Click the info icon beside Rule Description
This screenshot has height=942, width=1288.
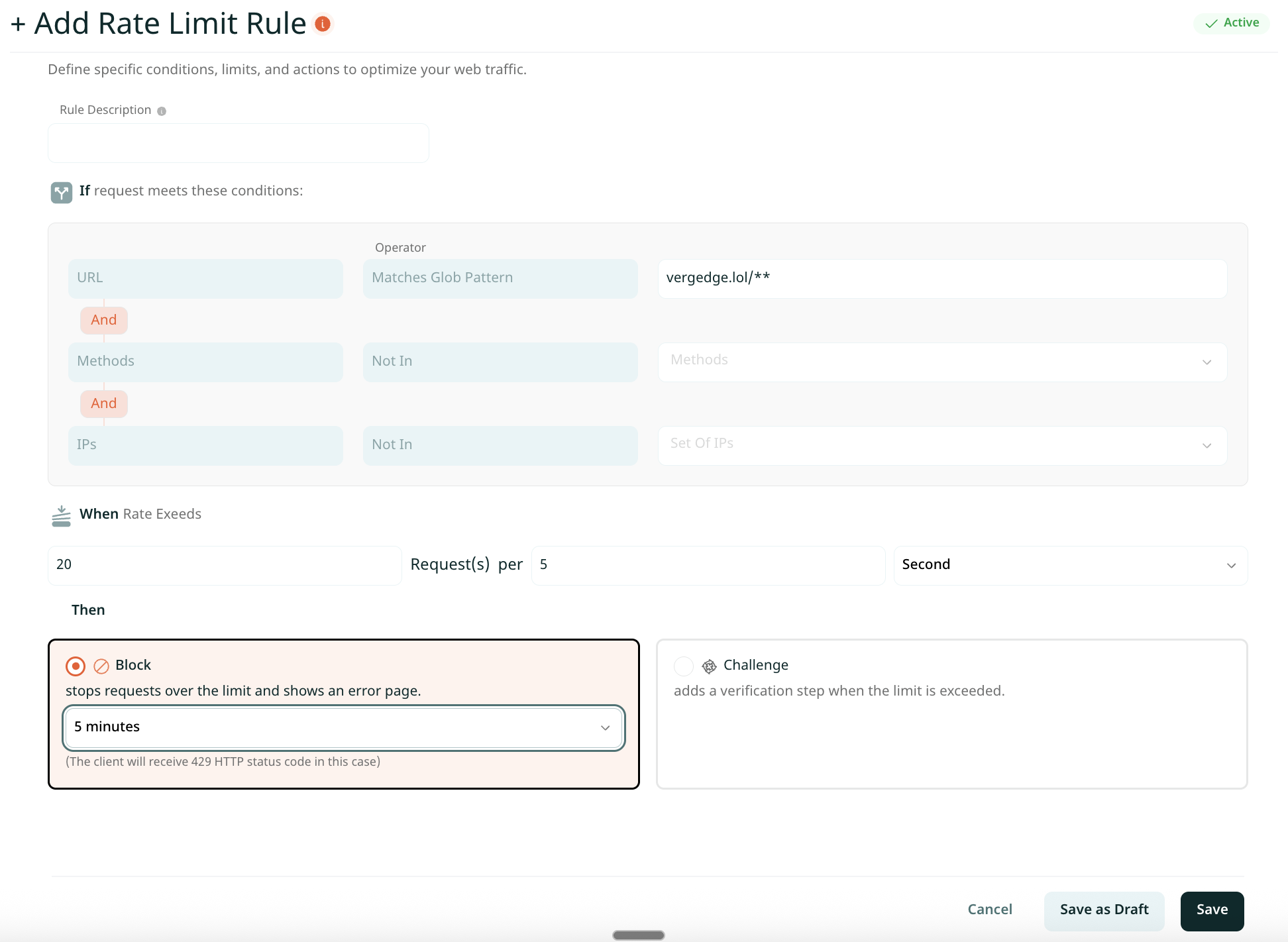161,111
